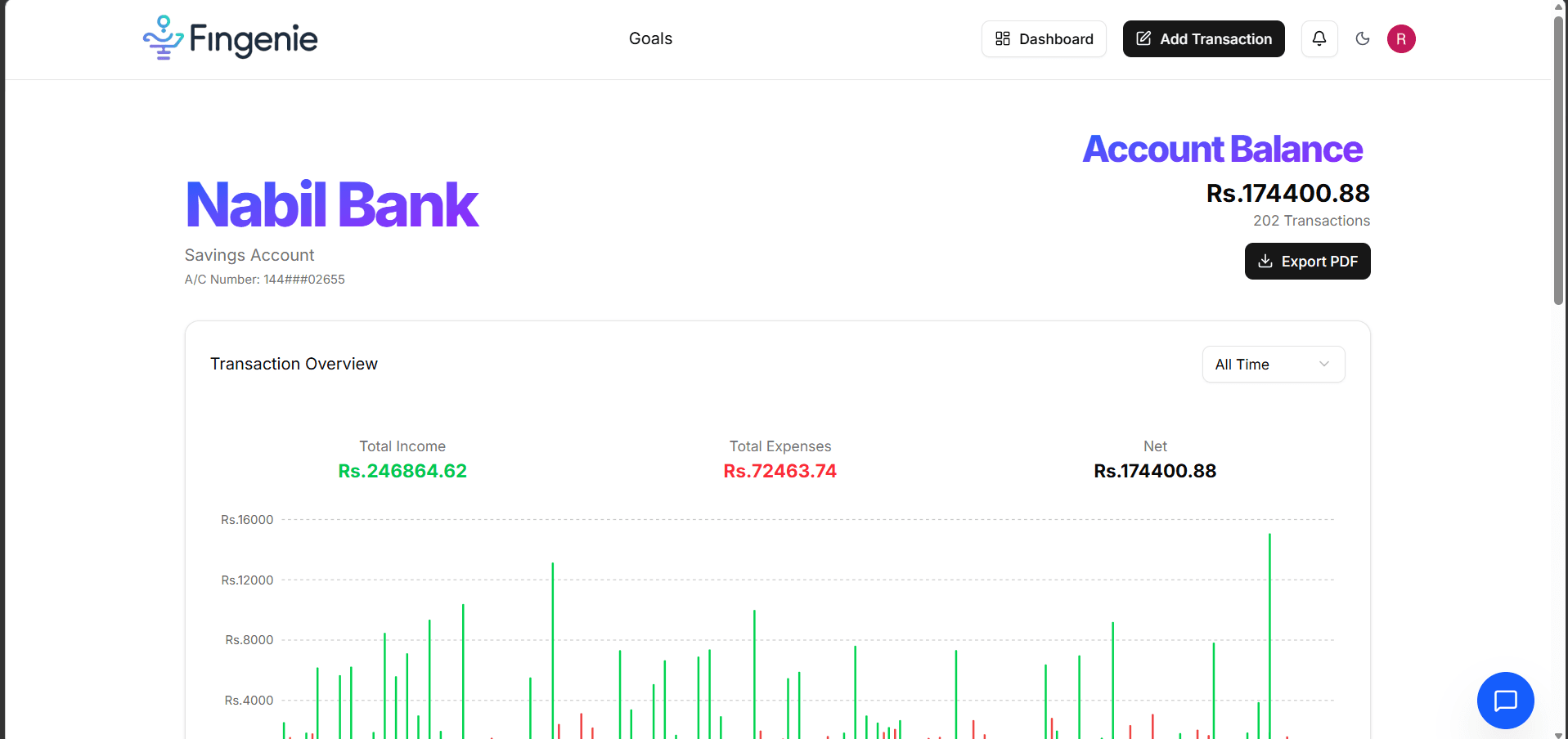Click the A/C Number 144###02655 text

[x=265, y=280]
